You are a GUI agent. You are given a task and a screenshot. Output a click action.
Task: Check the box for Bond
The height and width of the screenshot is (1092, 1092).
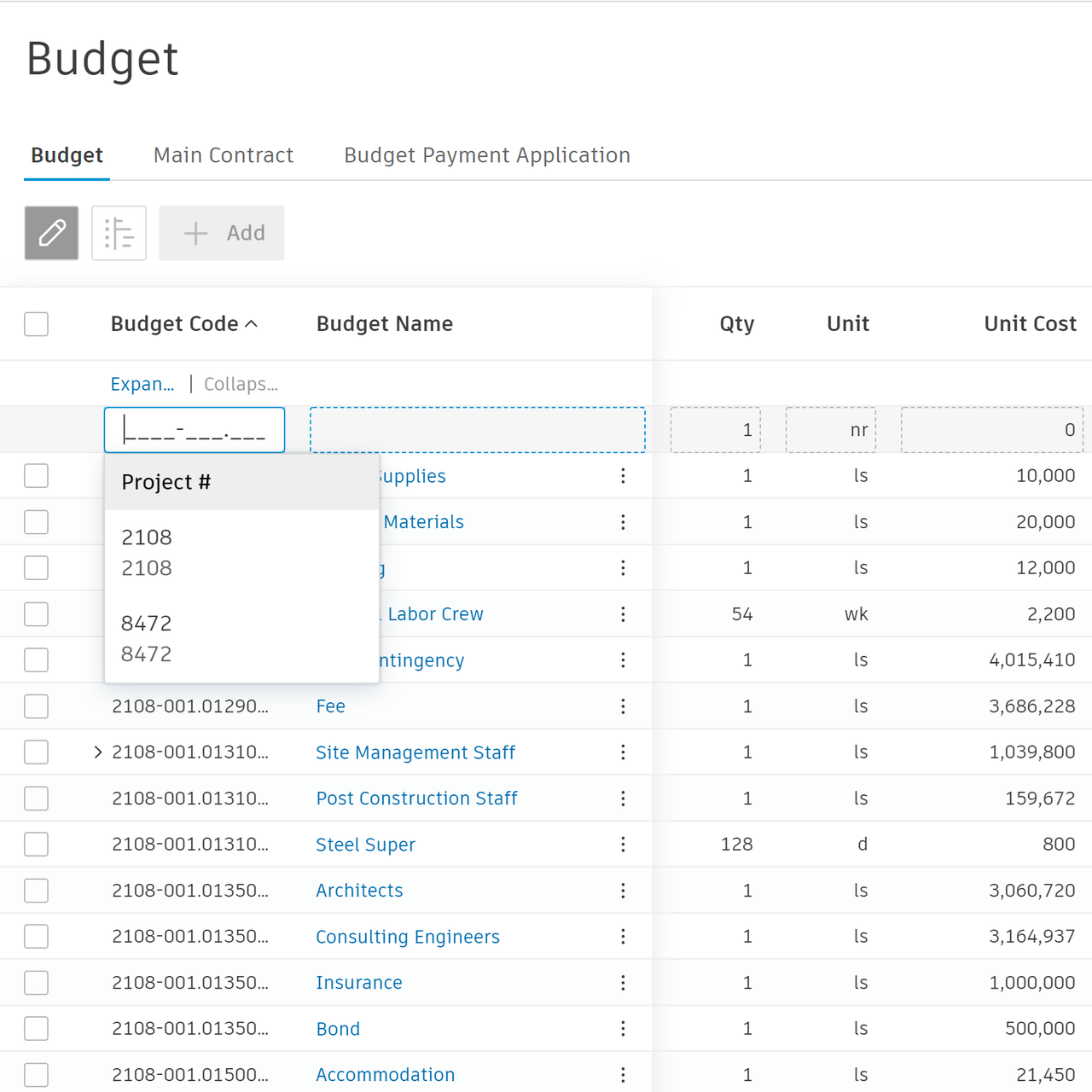[x=36, y=1029]
